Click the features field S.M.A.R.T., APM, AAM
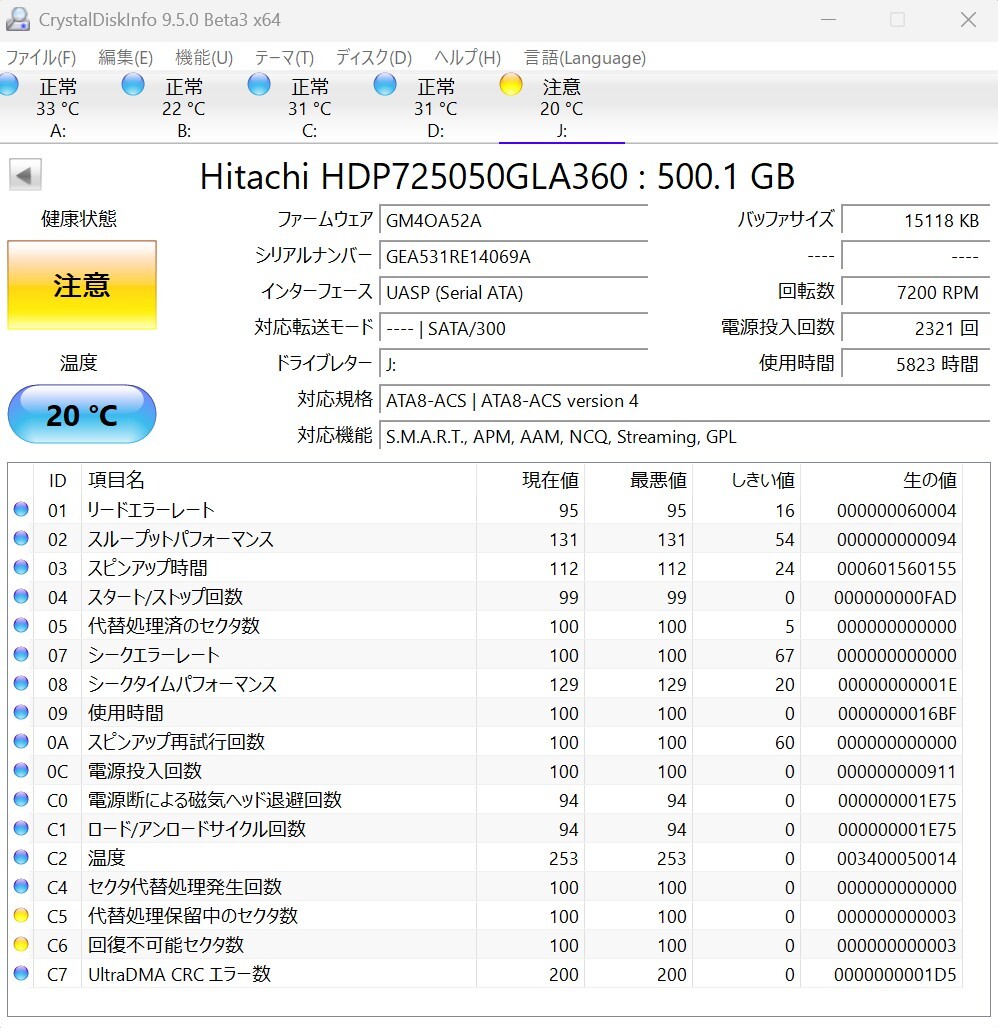Viewport: 998px width, 1028px height. (685, 437)
